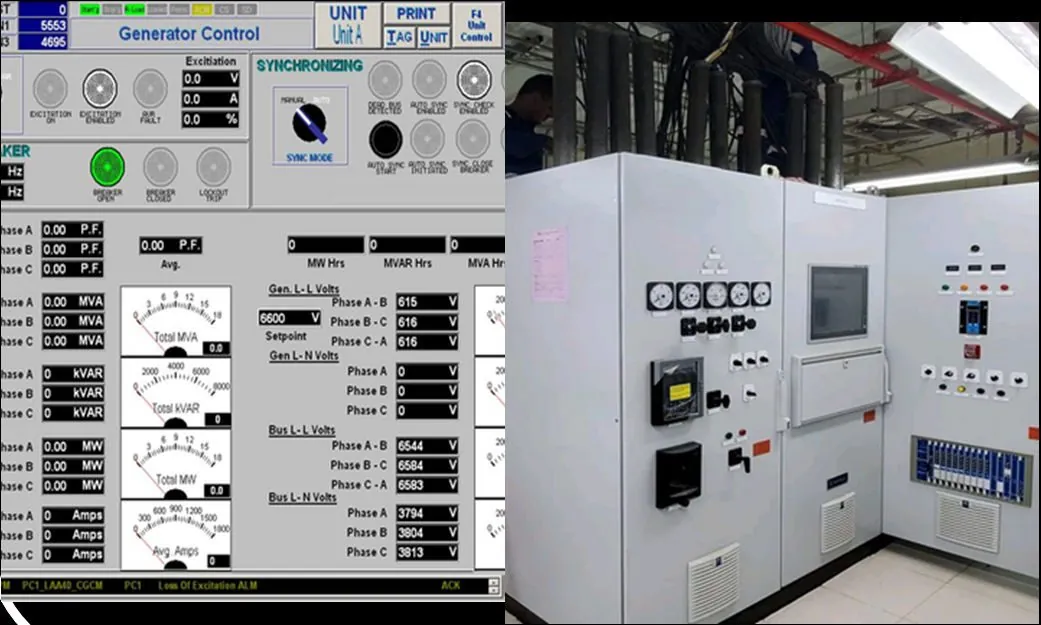Click the Auto Sync Enabled lamp

click(430, 80)
